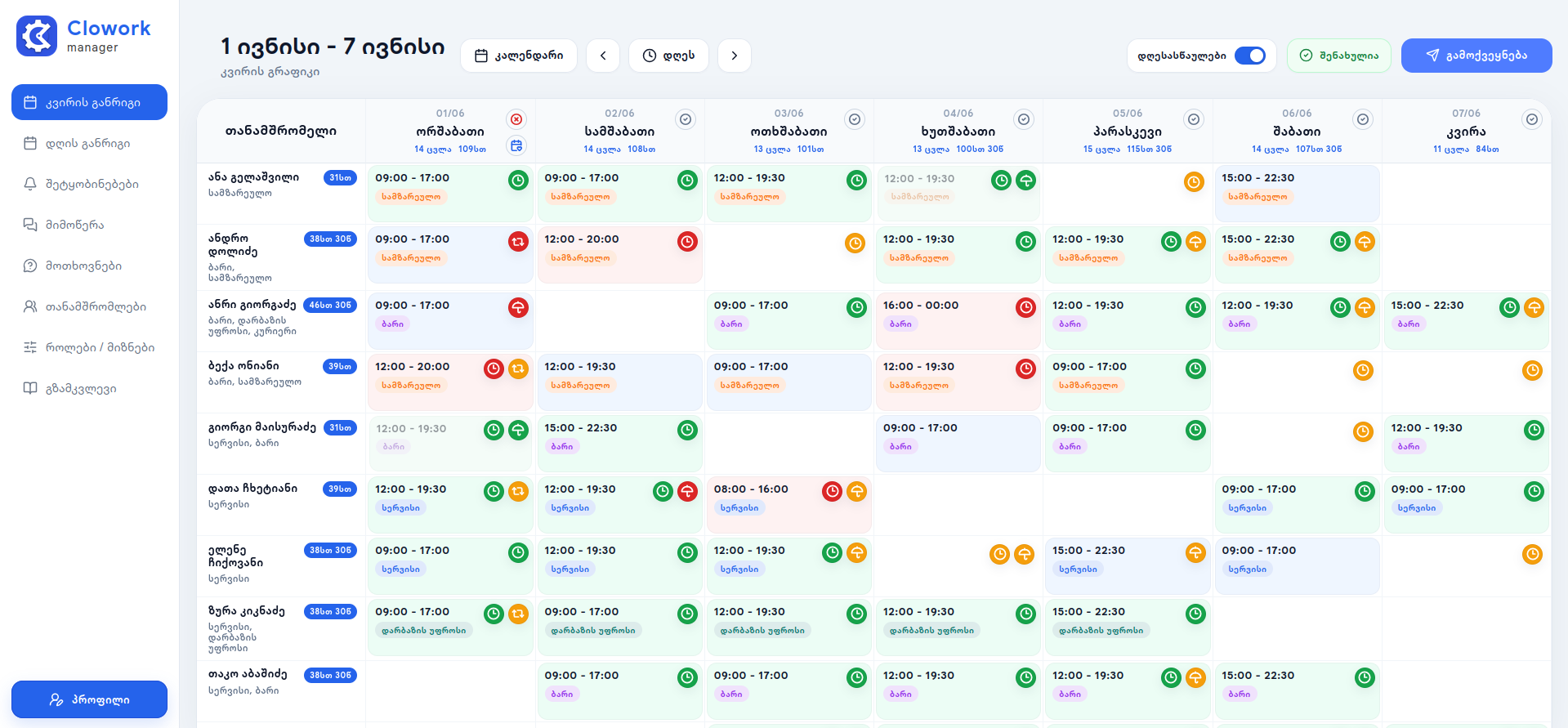Open the კალენდარი calendar picker
Viewport: 1568px width, 728px height.
pyautogui.click(x=519, y=56)
